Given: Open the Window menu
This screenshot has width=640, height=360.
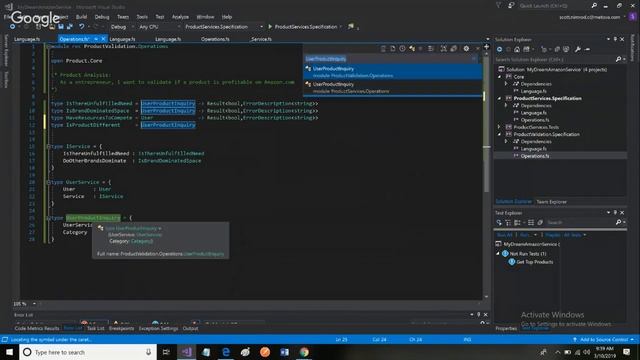Looking at the screenshot, I should 205,17.
